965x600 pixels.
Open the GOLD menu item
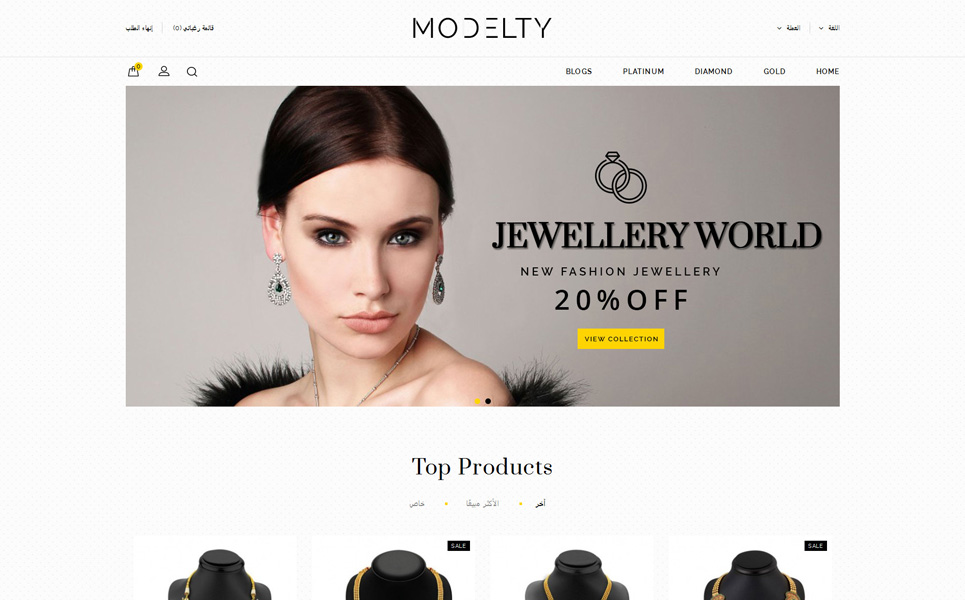pyautogui.click(x=774, y=71)
